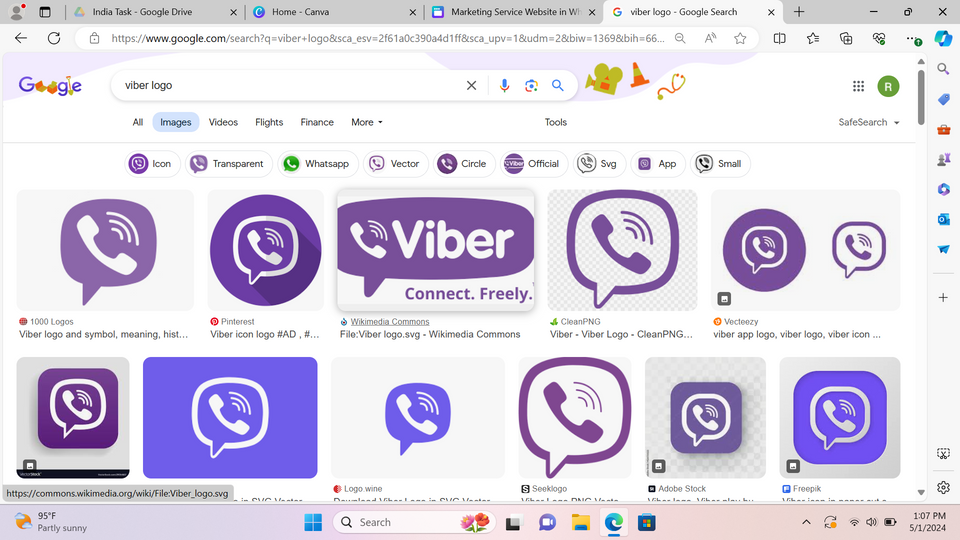
Task: Open the sidebar Outlook icon
Action: pos(943,219)
